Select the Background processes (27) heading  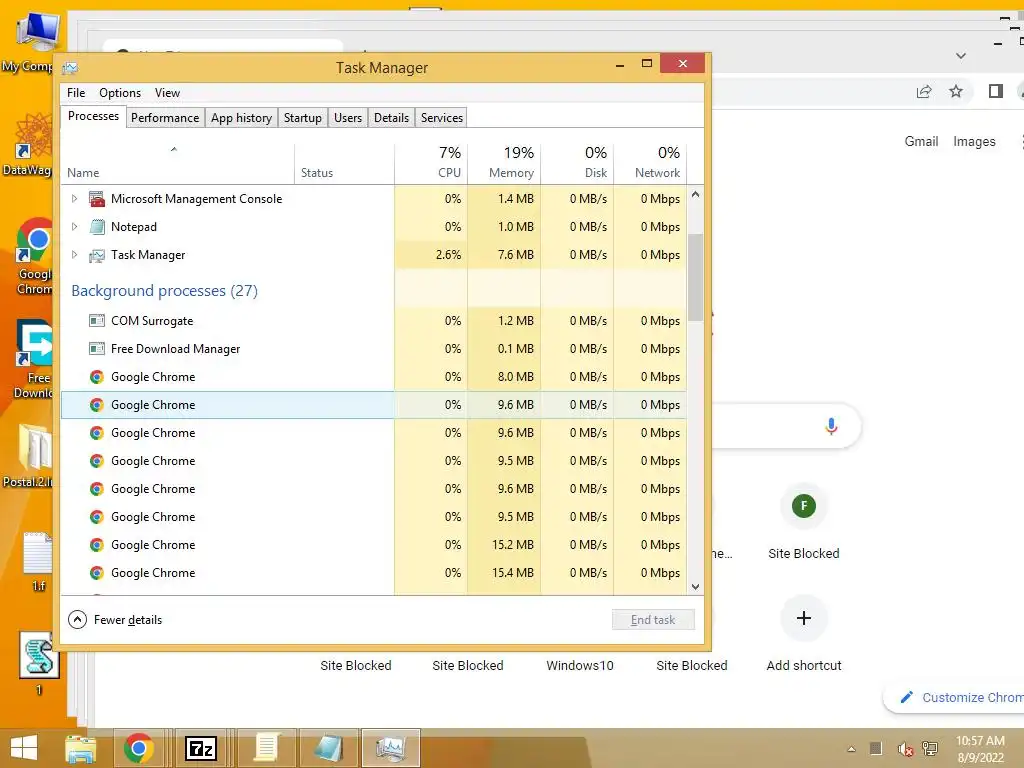pos(165,291)
